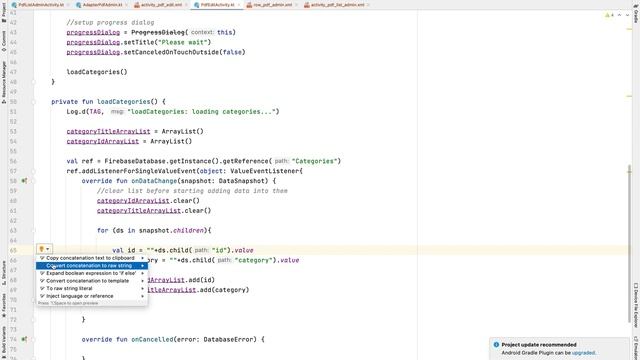
Task: Open the Resource Manager tool window
Action: coord(4,82)
